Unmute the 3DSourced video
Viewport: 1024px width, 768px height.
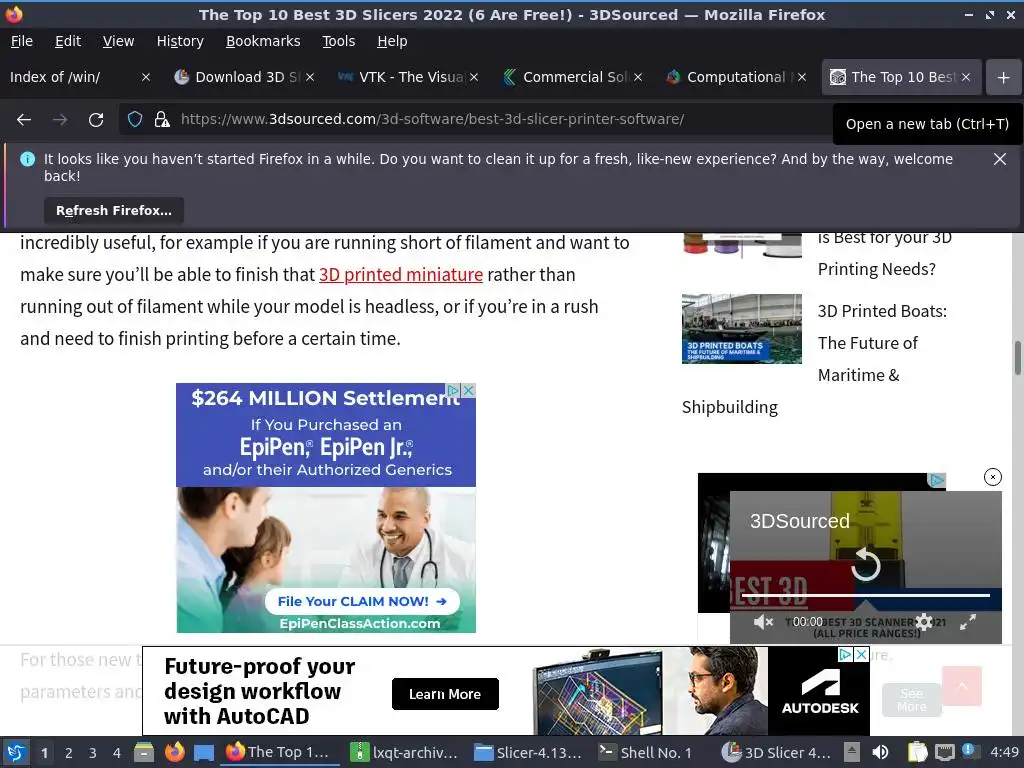762,622
